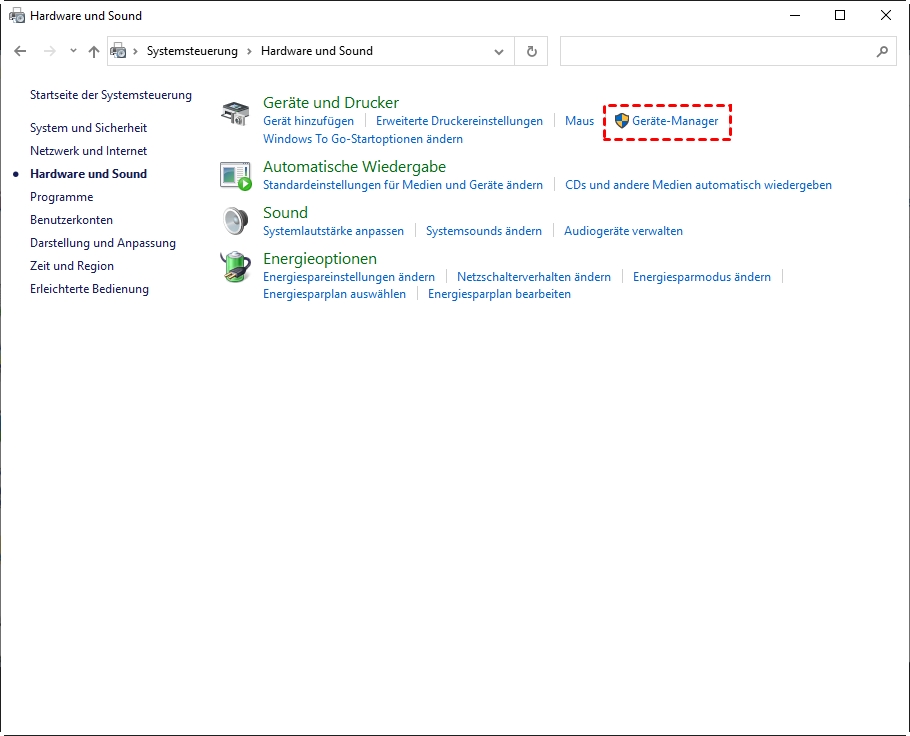The height and width of the screenshot is (736, 910).
Task: Click Energiesparplan bearbeiten
Action: pyautogui.click(x=499, y=294)
